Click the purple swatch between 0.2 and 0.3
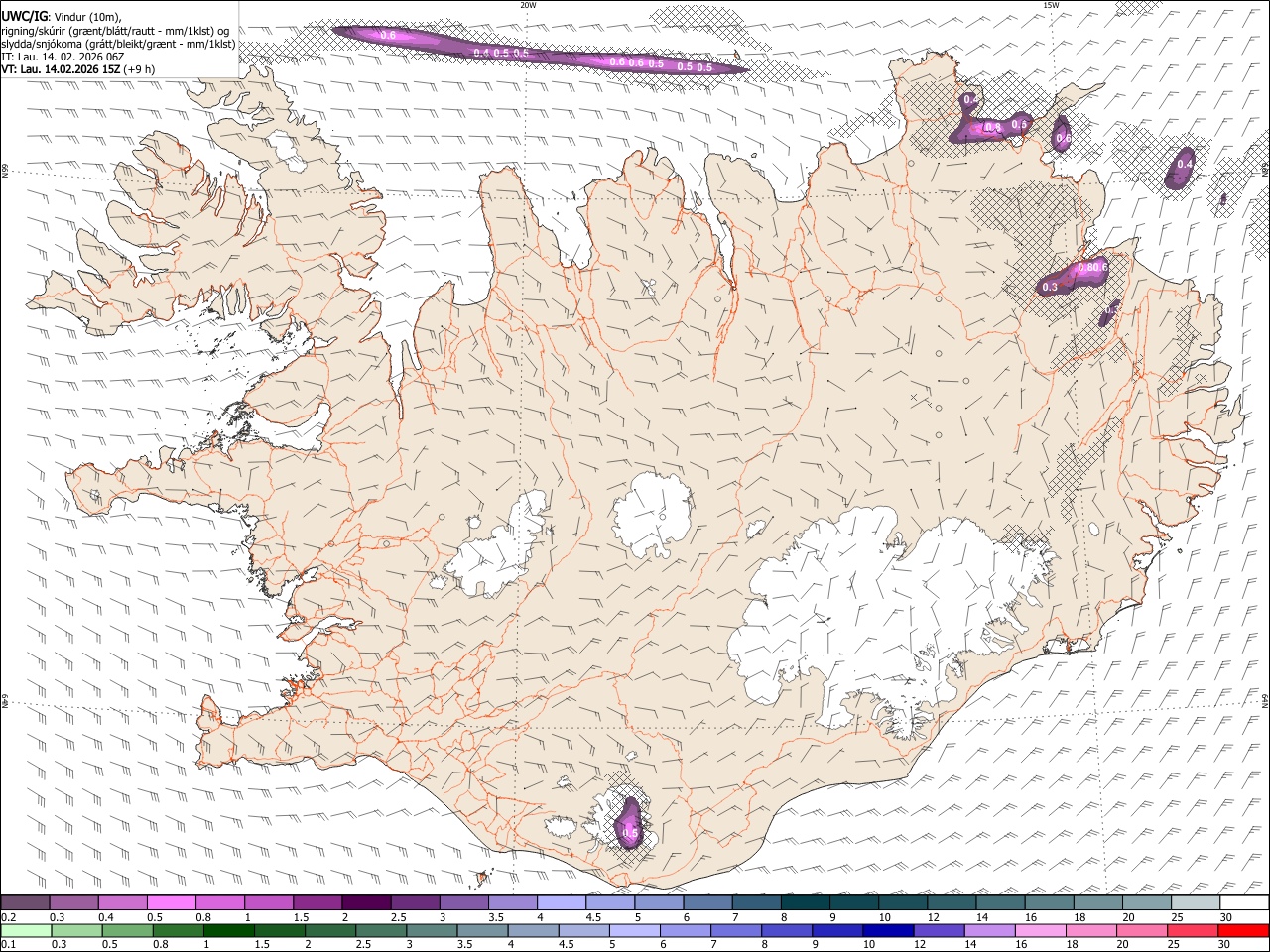 tap(26, 902)
